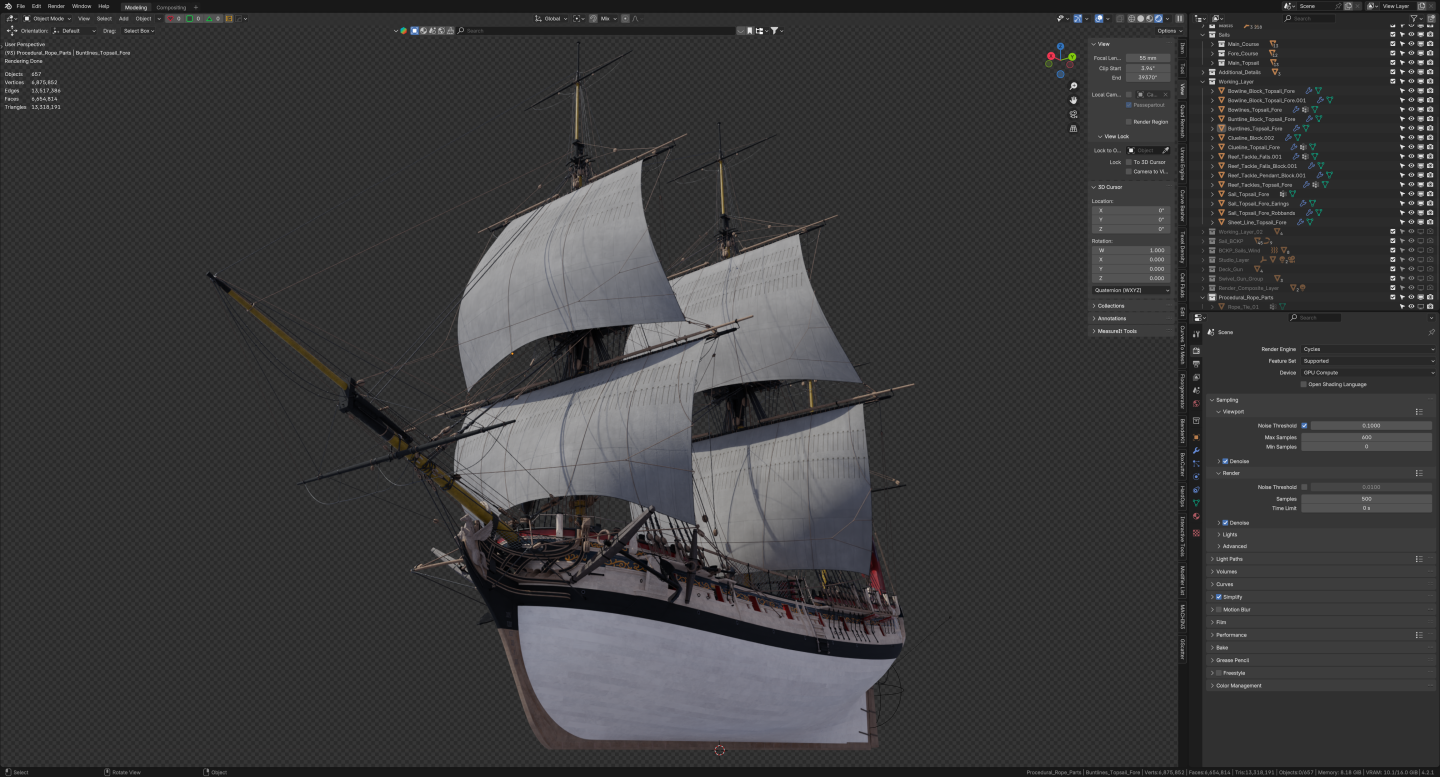
Task: Open the outliner filter funnel dropdown
Action: [x=1416, y=18]
